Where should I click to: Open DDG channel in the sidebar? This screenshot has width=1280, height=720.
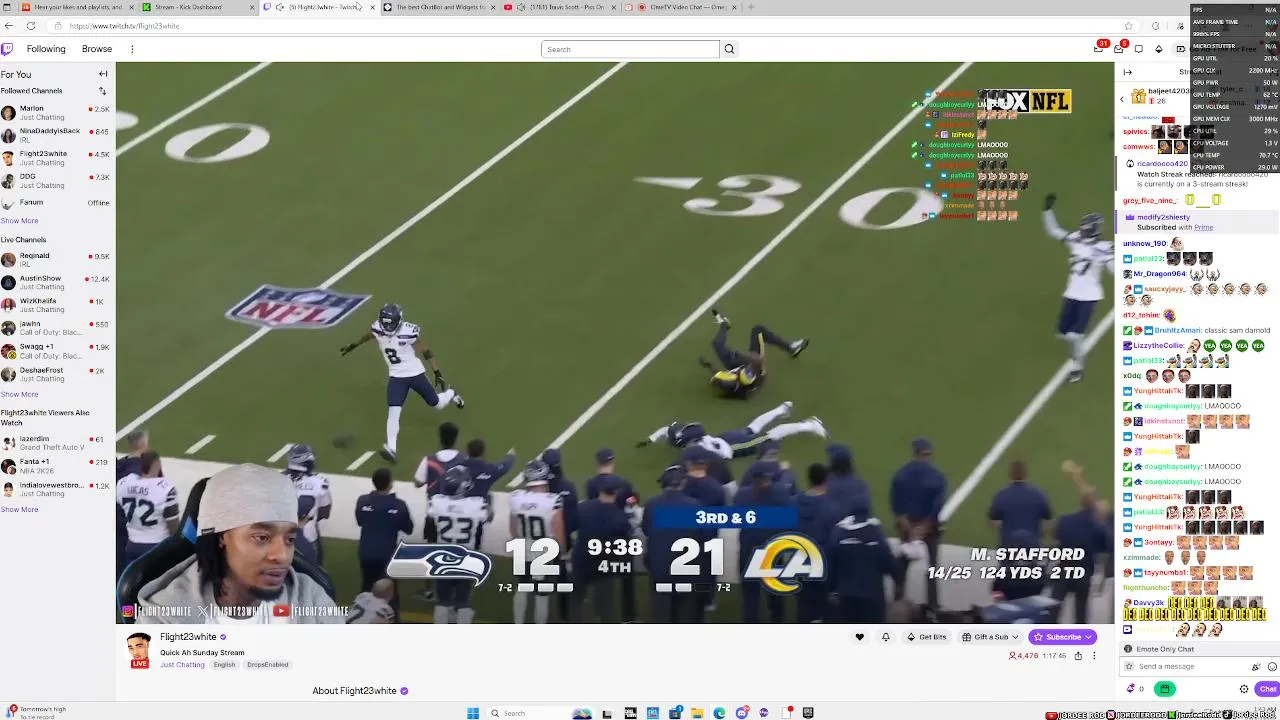click(55, 180)
